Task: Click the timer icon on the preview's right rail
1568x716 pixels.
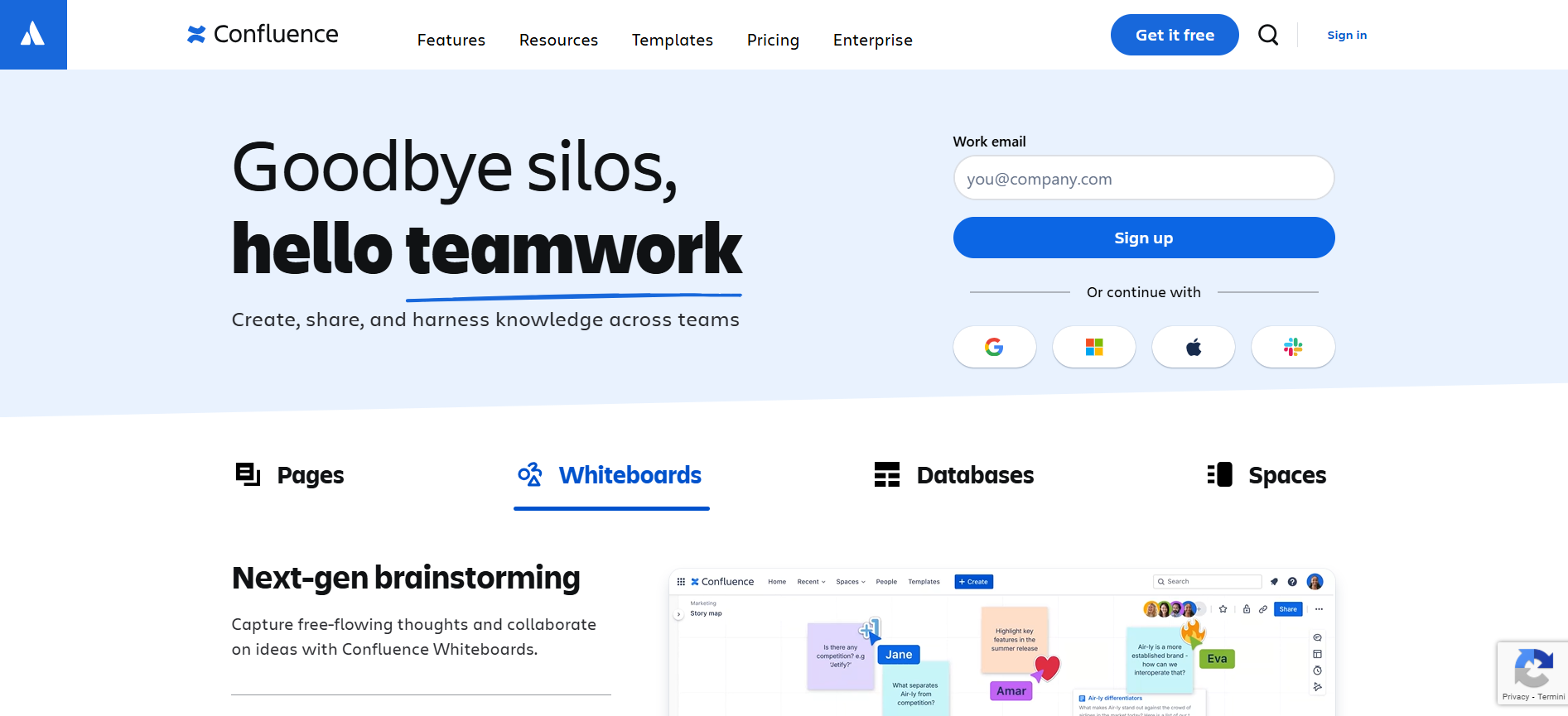Action: coord(1318,670)
